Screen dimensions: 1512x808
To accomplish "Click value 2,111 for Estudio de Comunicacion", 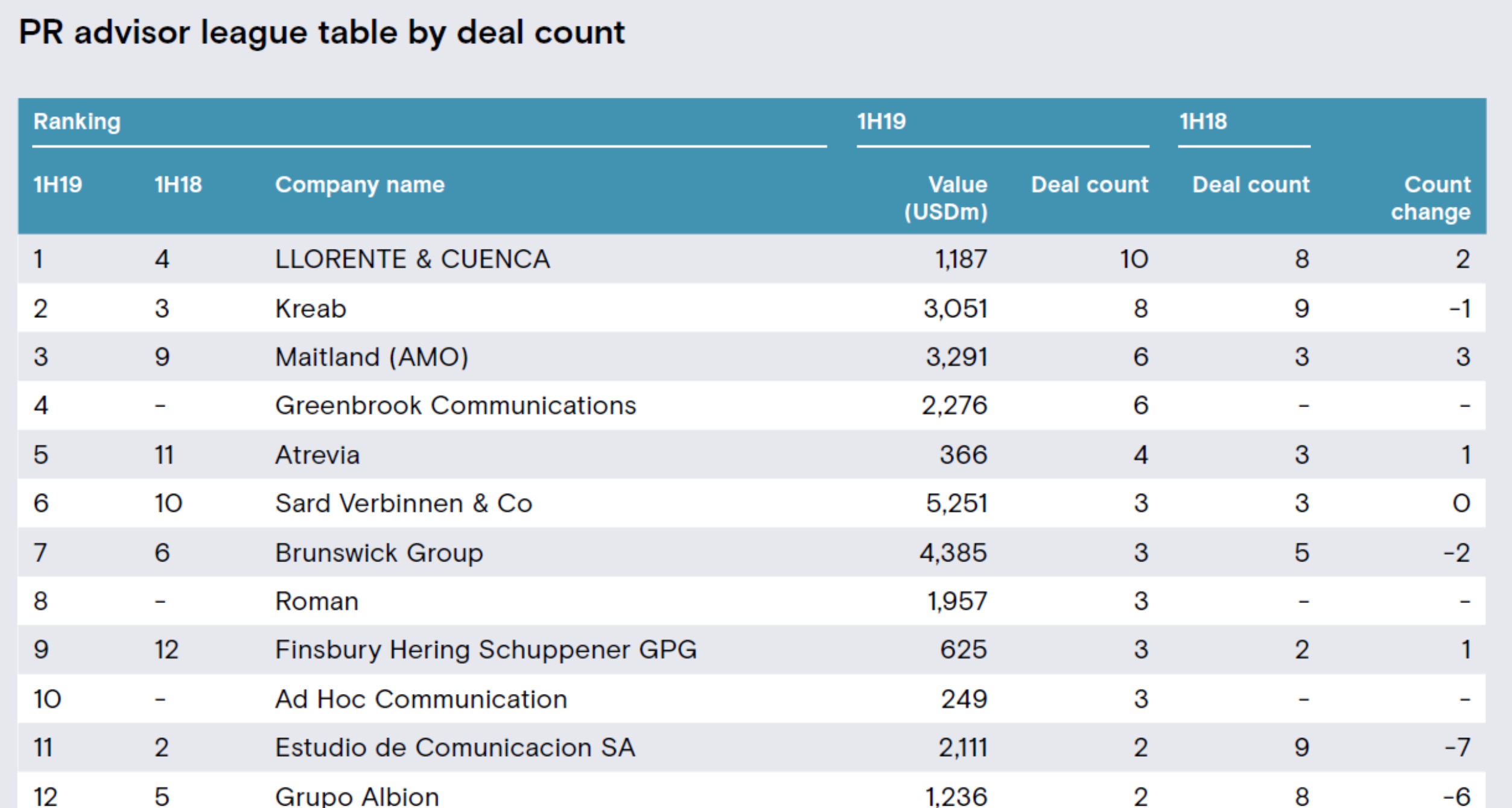I will pos(963,748).
